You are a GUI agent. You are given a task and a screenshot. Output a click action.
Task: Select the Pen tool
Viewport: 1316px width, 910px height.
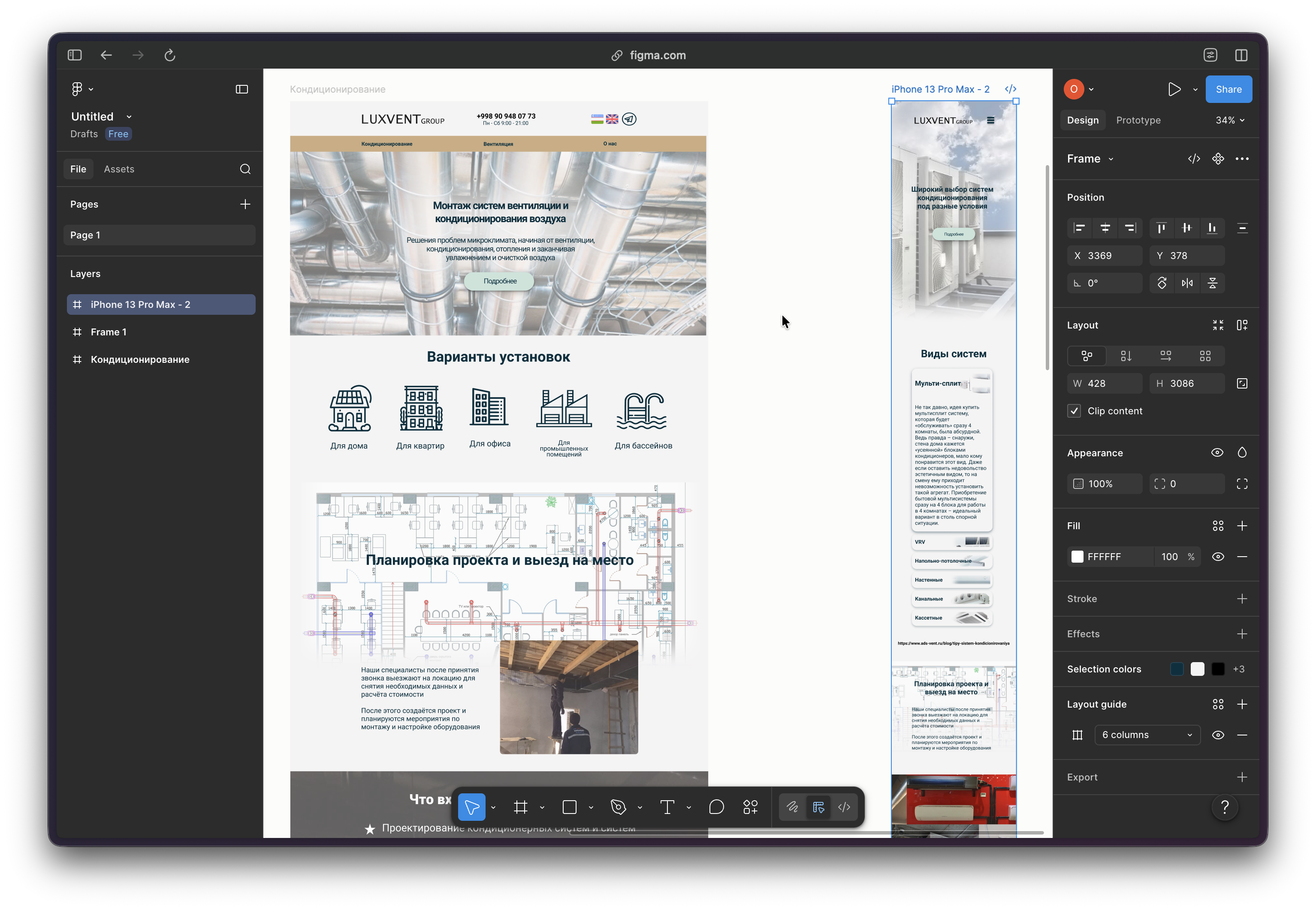coord(618,807)
